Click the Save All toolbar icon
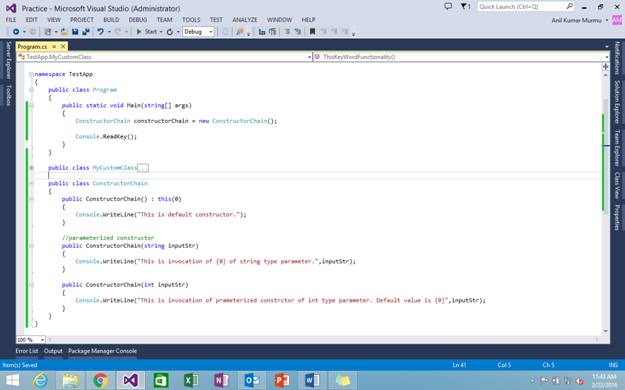625x390 pixels. click(86, 32)
